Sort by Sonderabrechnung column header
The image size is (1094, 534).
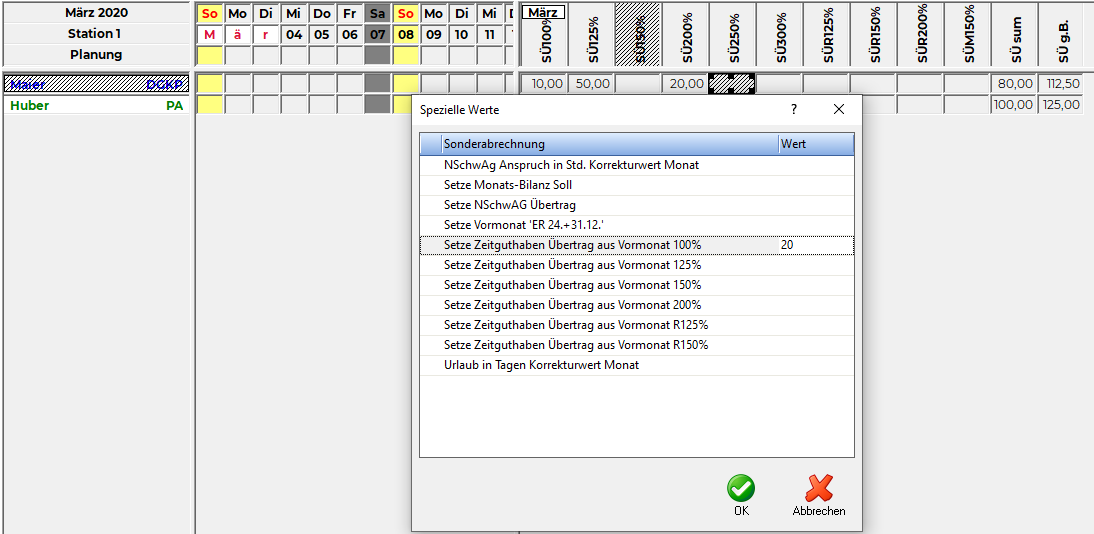[600, 144]
